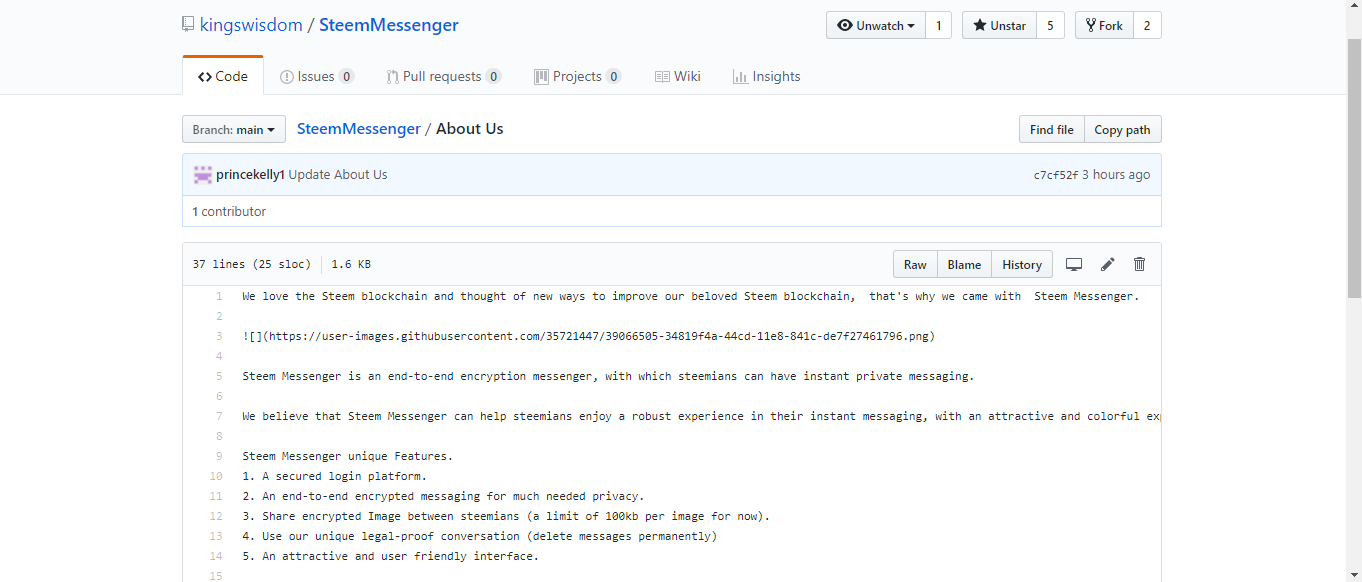The width and height of the screenshot is (1362, 582).
Task: Expand the Branch: main selector
Action: 234,129
